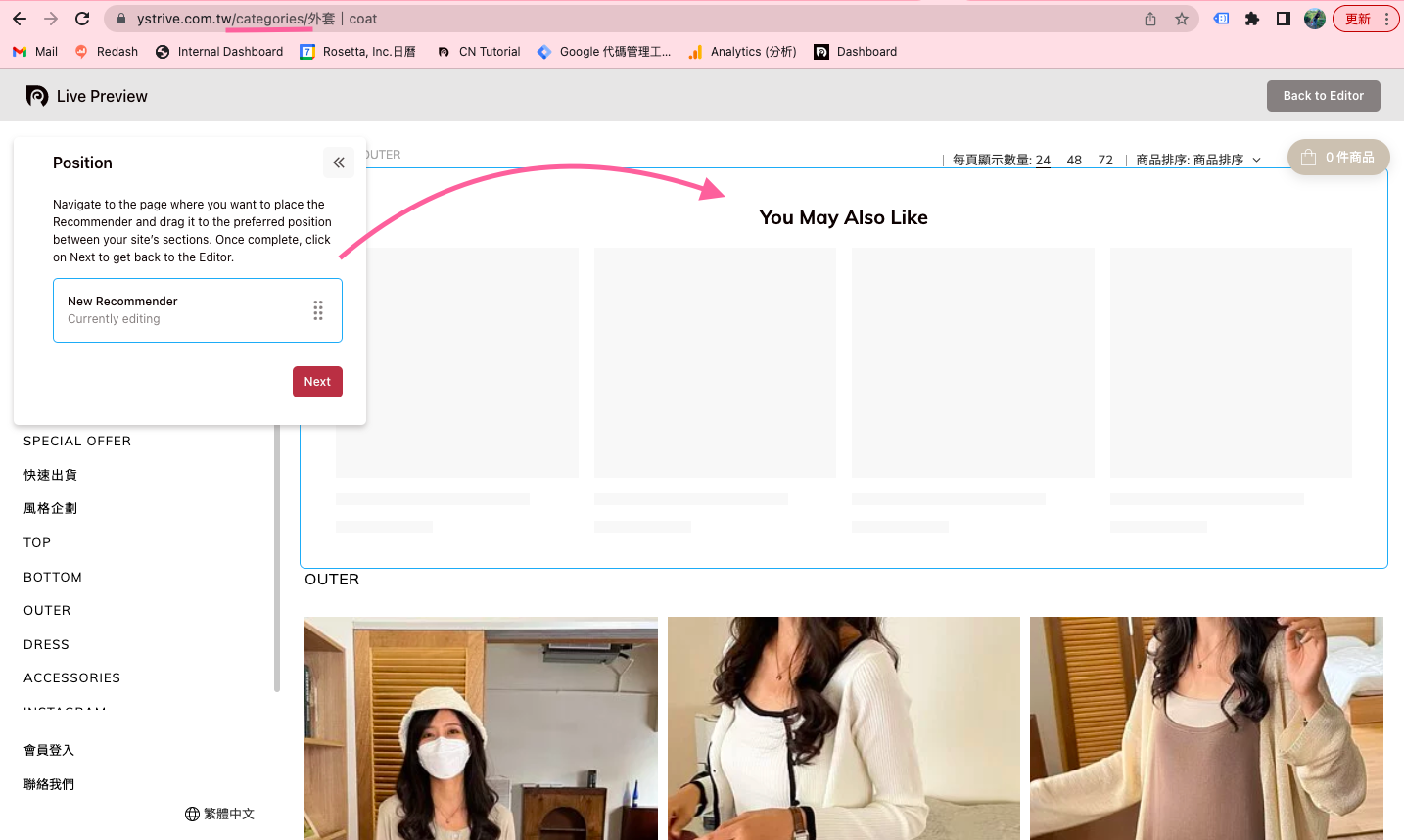This screenshot has height=840, width=1404.
Task: Select the New Recommender card
Action: (x=198, y=310)
